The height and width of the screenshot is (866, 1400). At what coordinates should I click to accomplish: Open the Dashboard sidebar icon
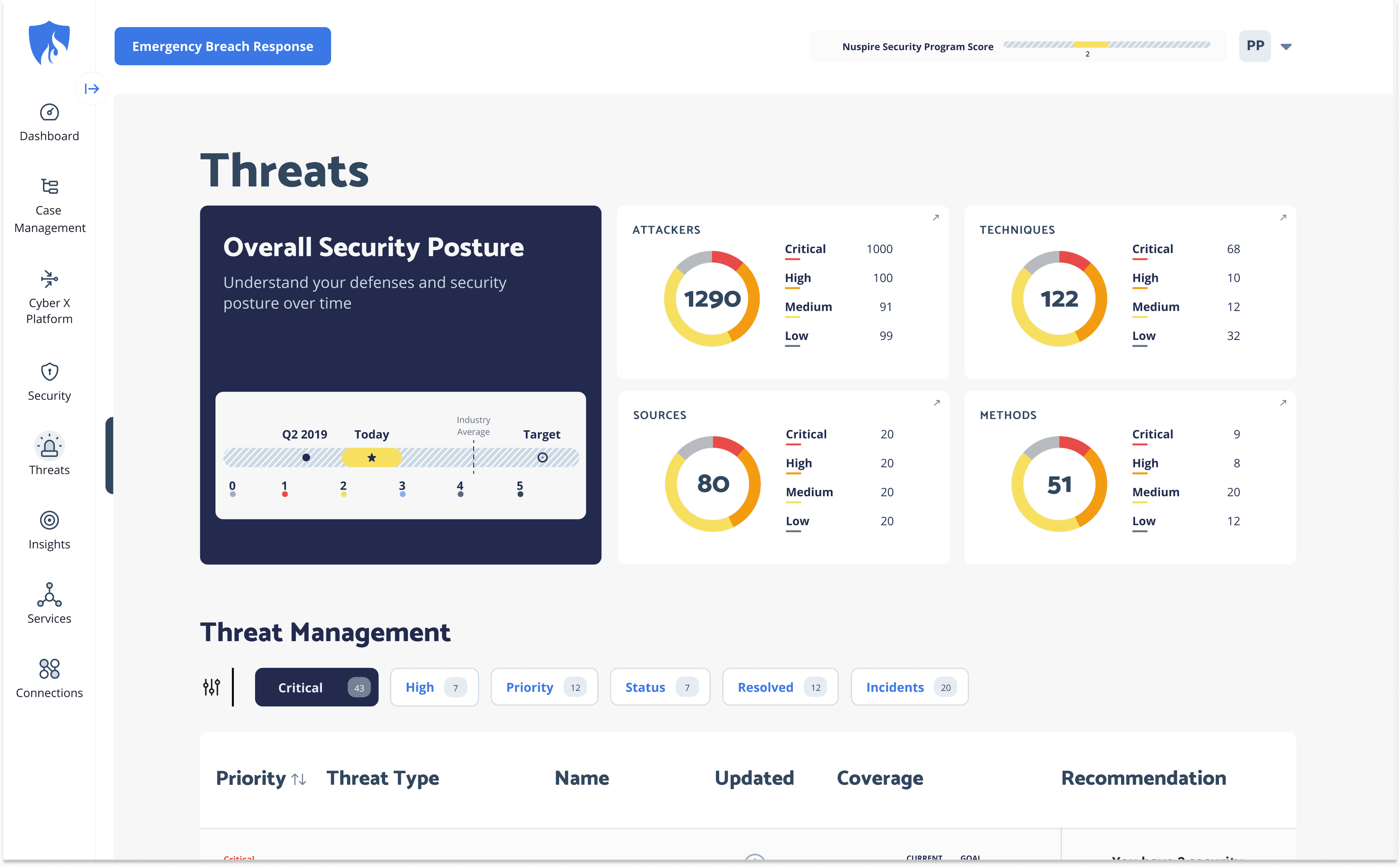49,113
